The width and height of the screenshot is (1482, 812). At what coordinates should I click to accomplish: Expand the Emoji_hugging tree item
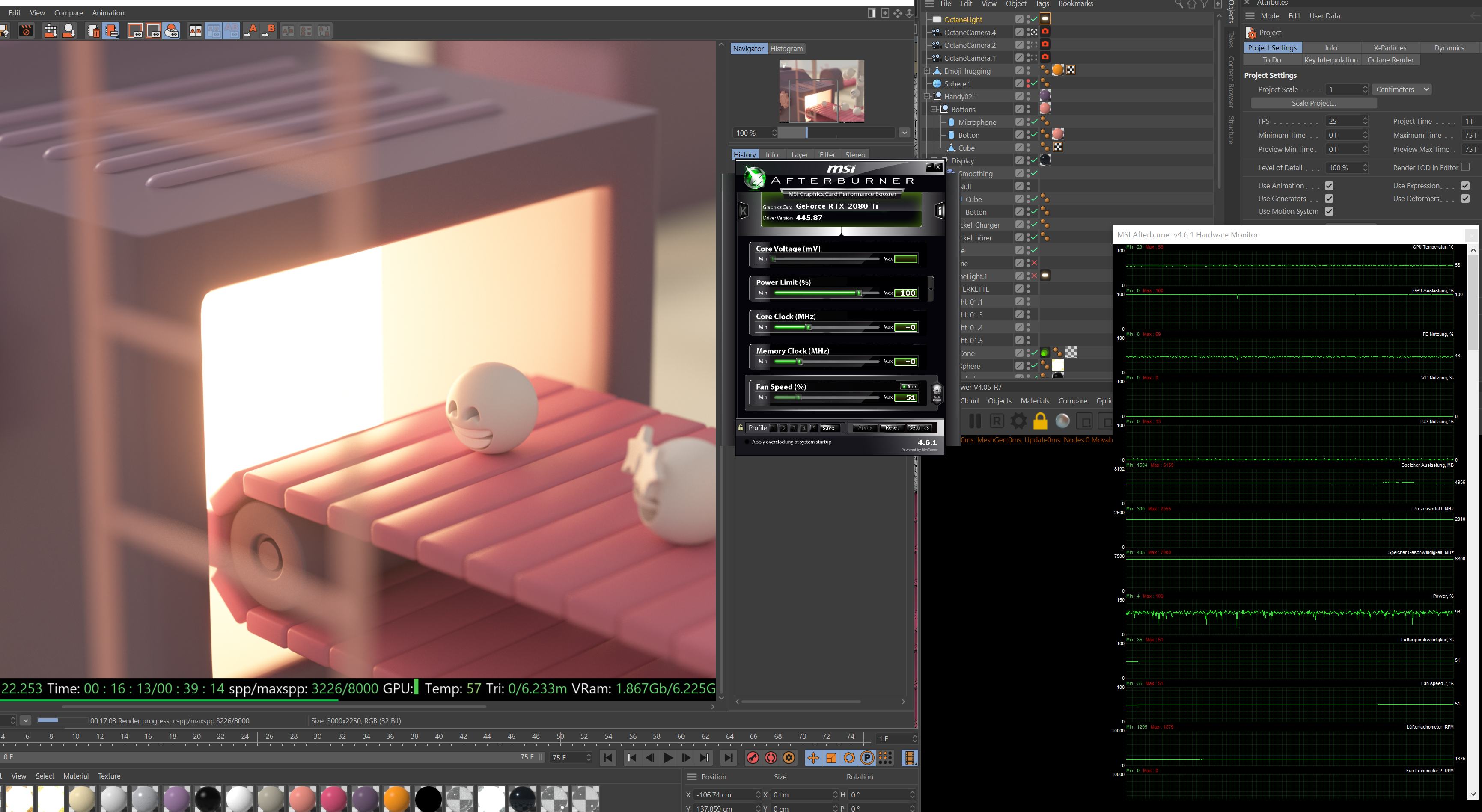pos(927,71)
